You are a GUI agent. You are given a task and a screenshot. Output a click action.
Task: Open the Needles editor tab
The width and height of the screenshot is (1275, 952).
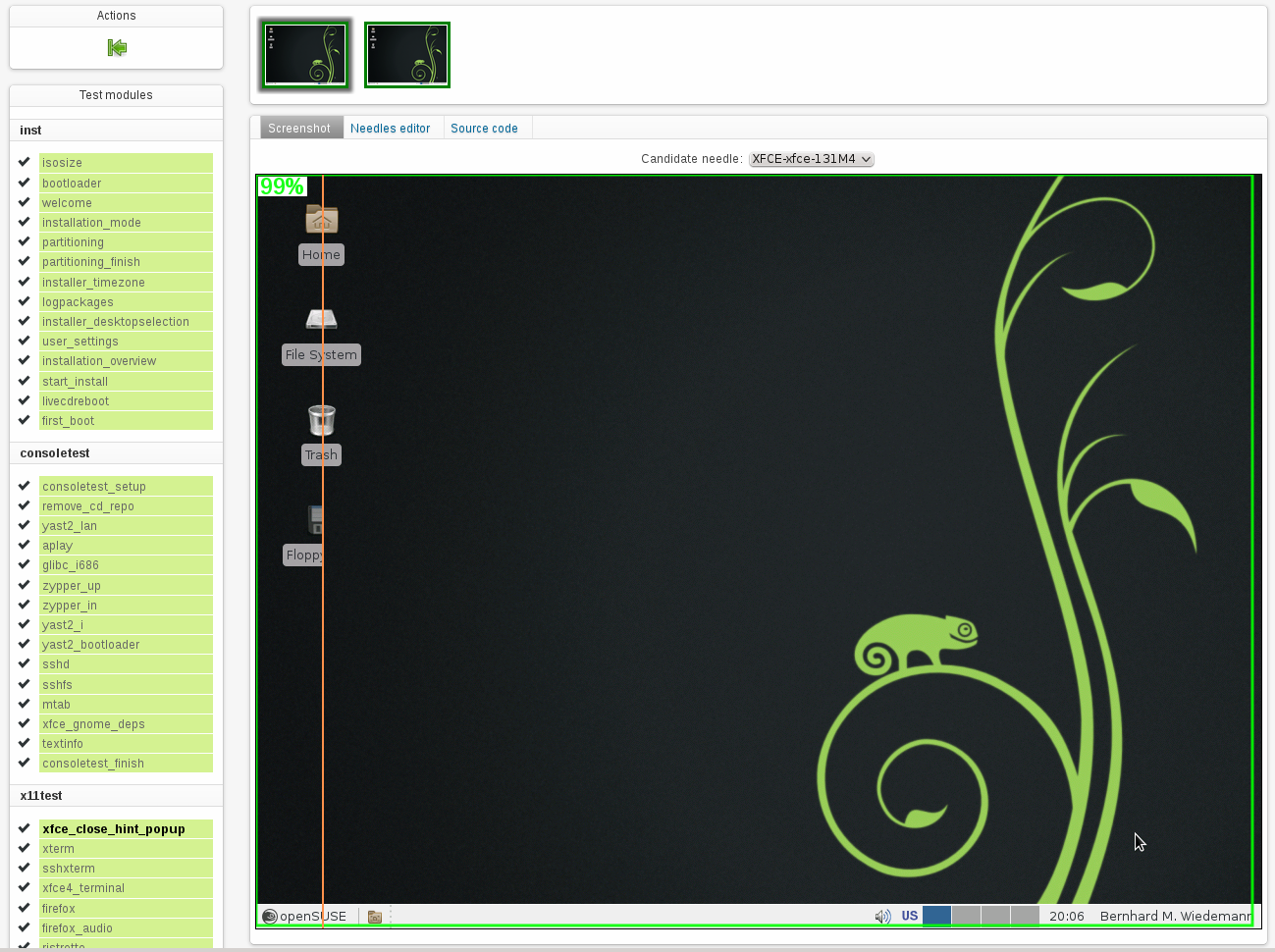391,128
